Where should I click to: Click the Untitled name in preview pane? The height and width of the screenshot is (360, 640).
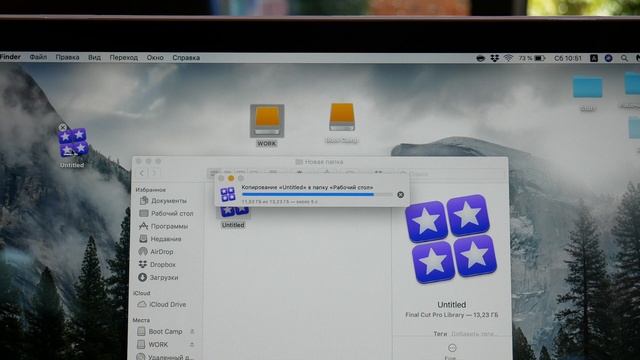pos(451,304)
